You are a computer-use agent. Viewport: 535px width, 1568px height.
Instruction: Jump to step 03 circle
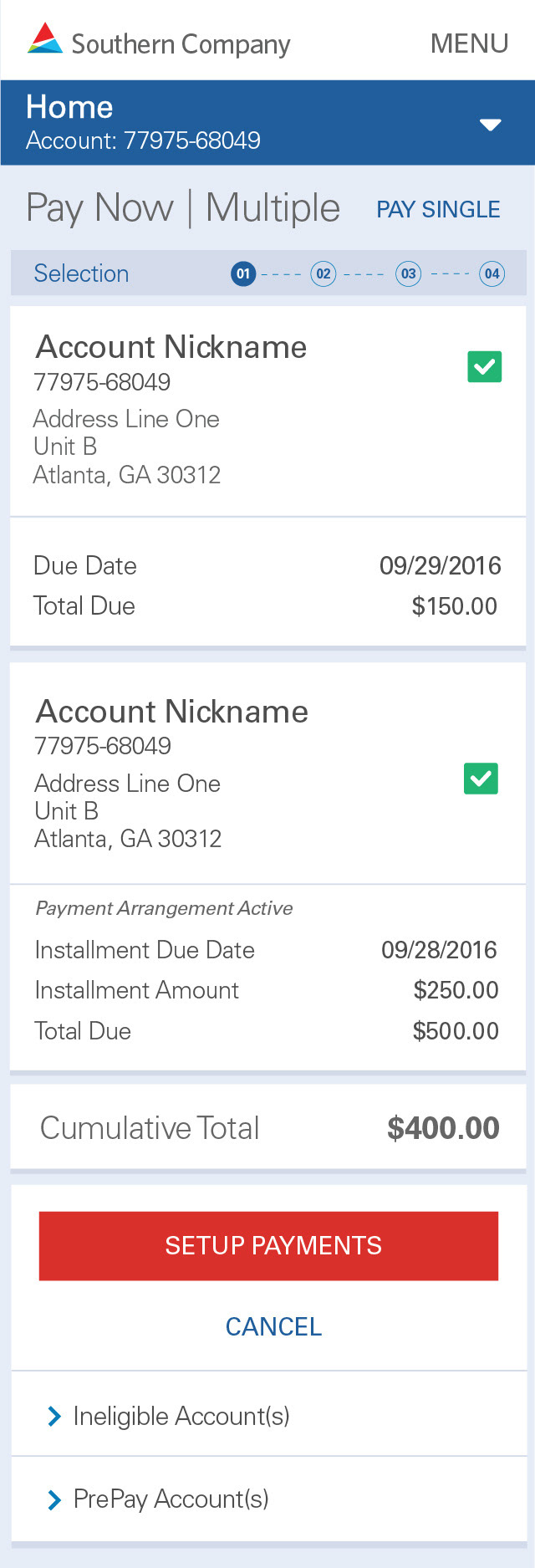click(x=408, y=273)
